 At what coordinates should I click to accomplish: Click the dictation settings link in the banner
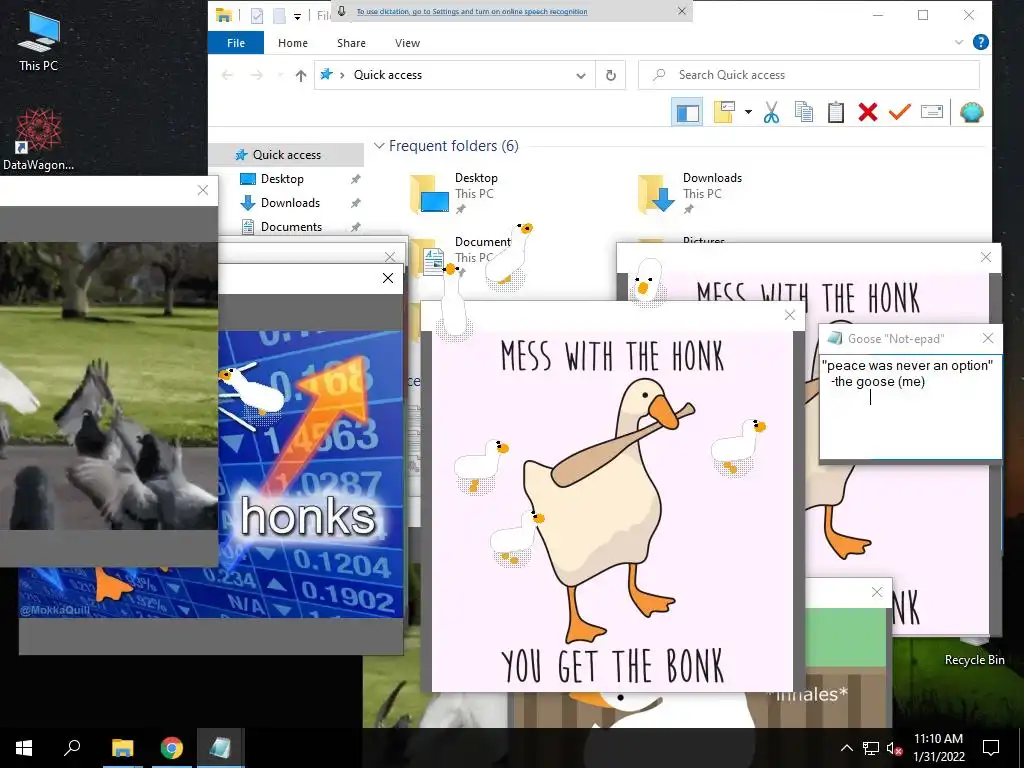(x=472, y=12)
